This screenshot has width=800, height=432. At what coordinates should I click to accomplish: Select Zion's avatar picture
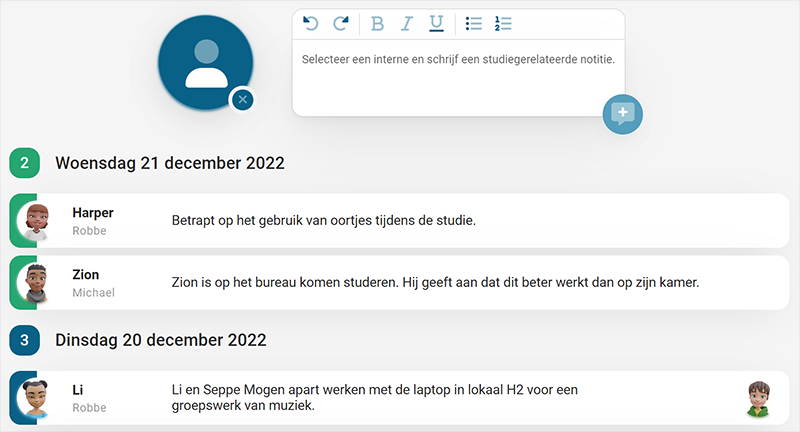[38, 283]
